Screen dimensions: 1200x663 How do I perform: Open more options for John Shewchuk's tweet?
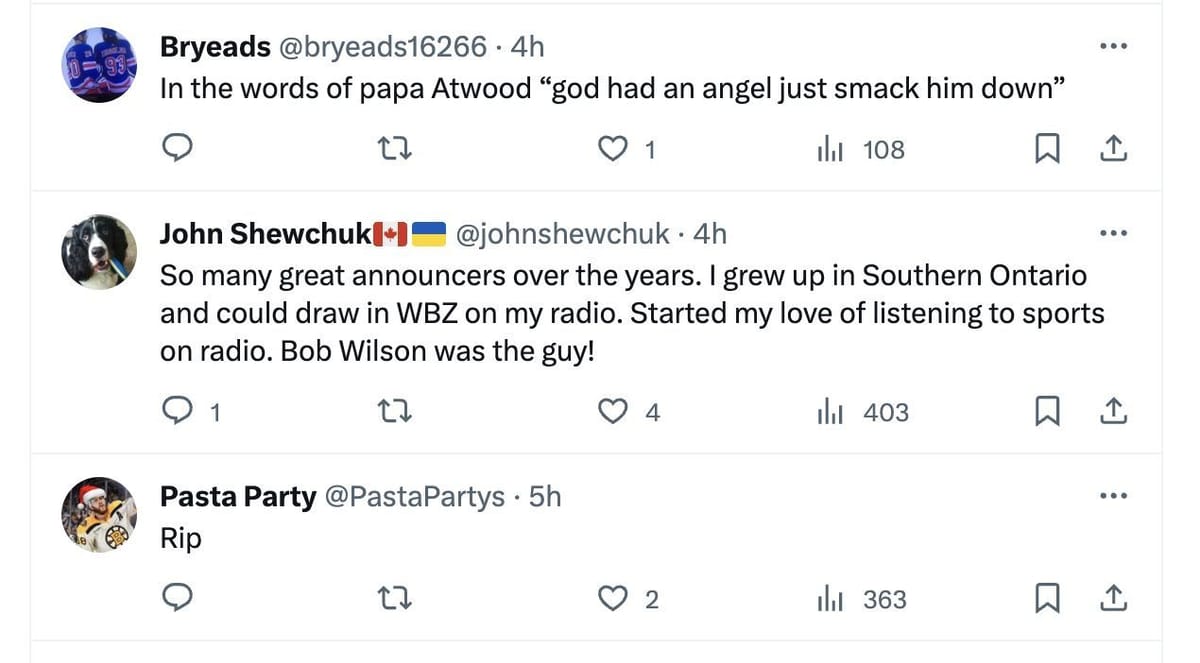1113,234
